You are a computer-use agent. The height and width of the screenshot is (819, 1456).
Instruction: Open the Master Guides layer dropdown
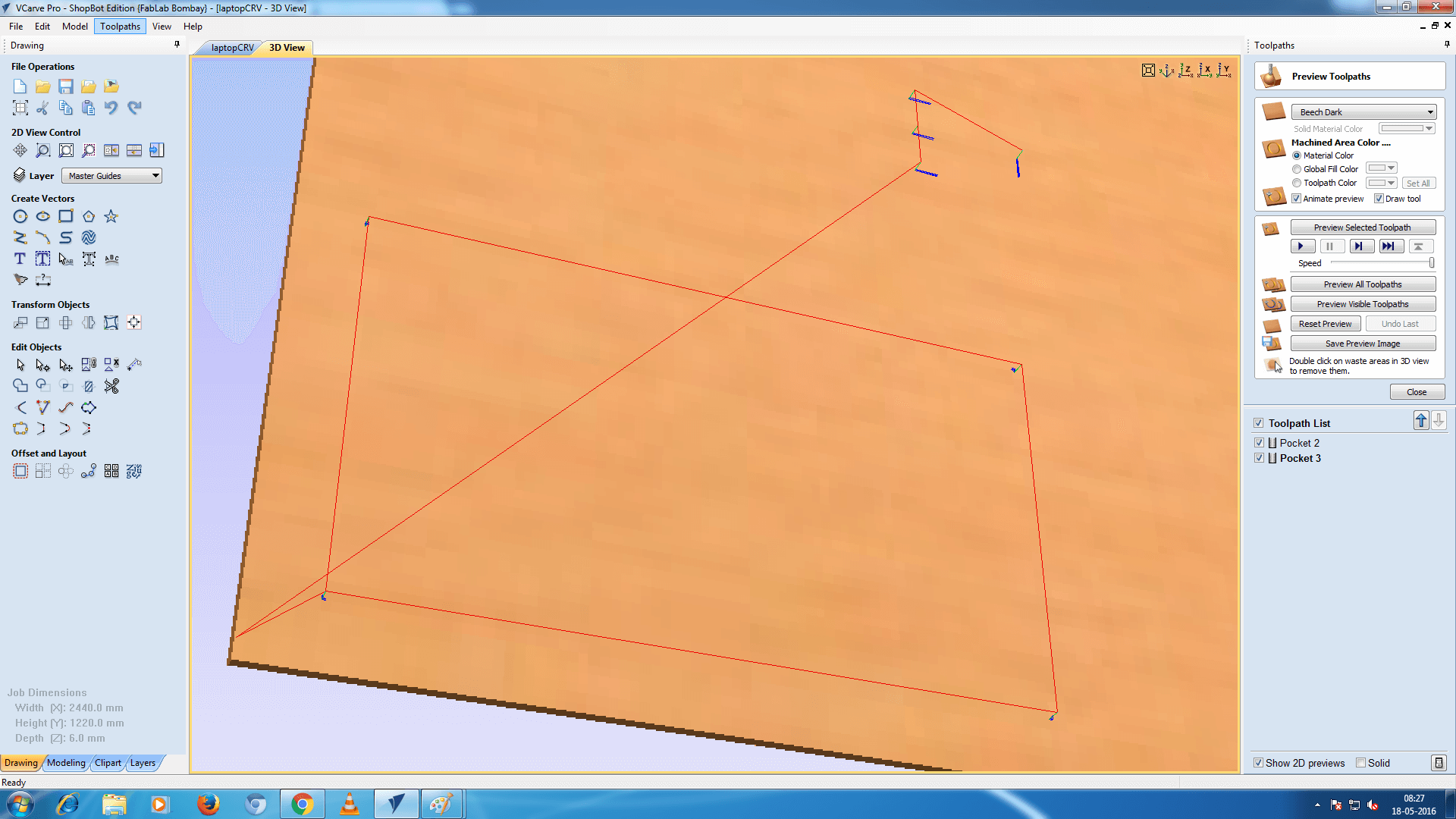[x=111, y=176]
